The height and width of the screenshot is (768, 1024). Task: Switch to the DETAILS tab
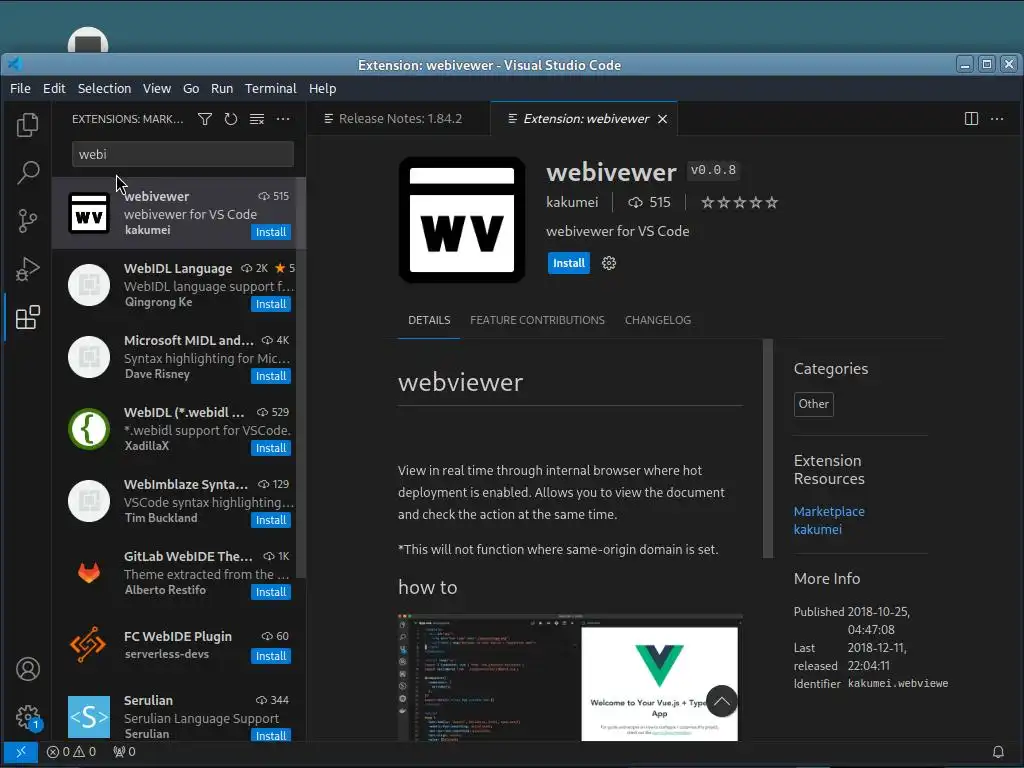coord(429,320)
